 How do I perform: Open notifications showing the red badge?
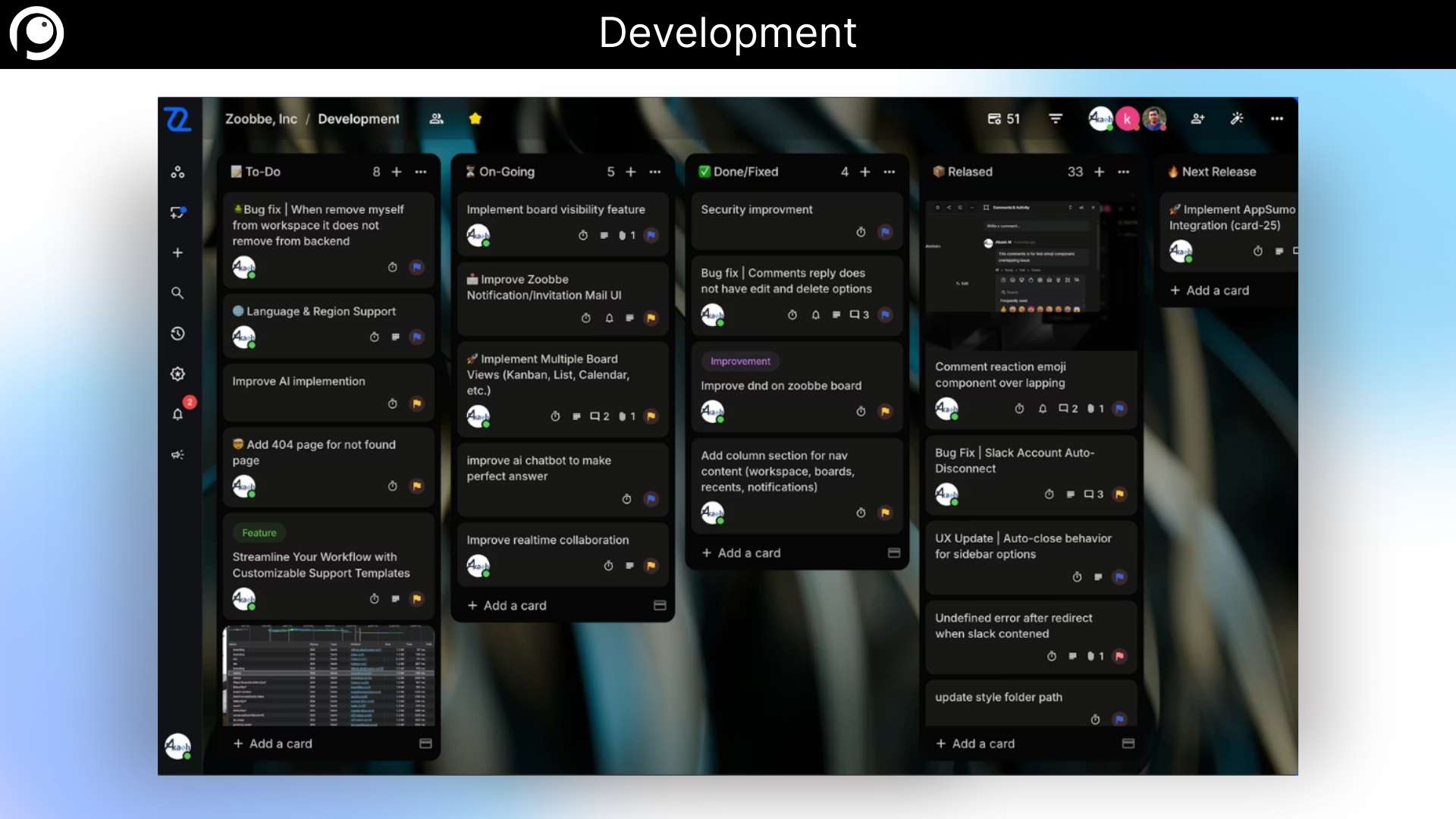[177, 415]
